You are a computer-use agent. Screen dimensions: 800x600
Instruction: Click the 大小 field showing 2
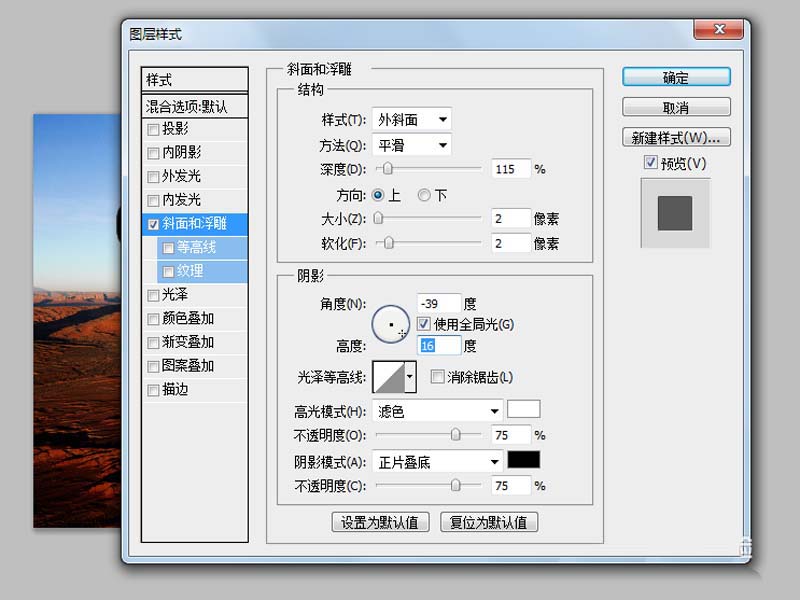pyautogui.click(x=511, y=219)
